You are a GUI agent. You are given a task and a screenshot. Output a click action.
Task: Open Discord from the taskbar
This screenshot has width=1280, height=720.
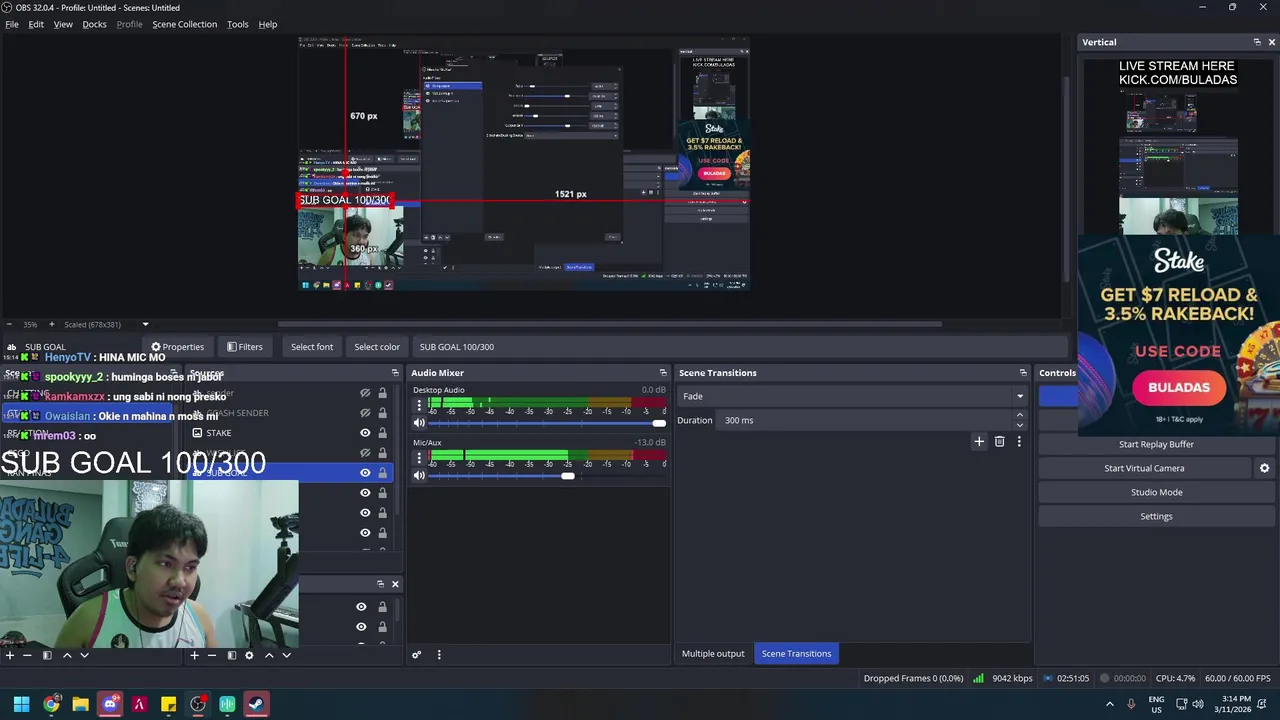110,704
